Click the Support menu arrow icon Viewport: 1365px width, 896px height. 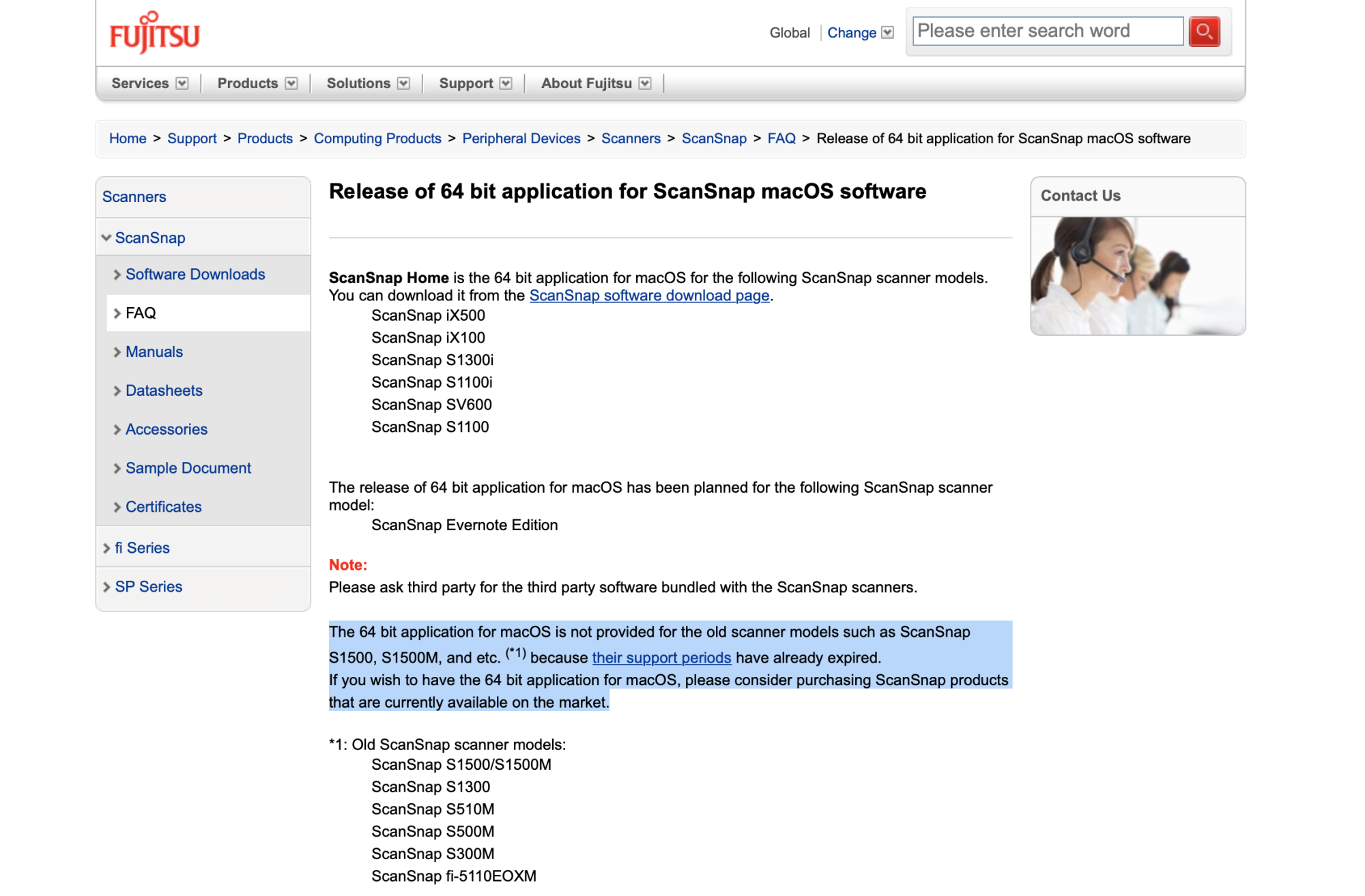coord(506,83)
